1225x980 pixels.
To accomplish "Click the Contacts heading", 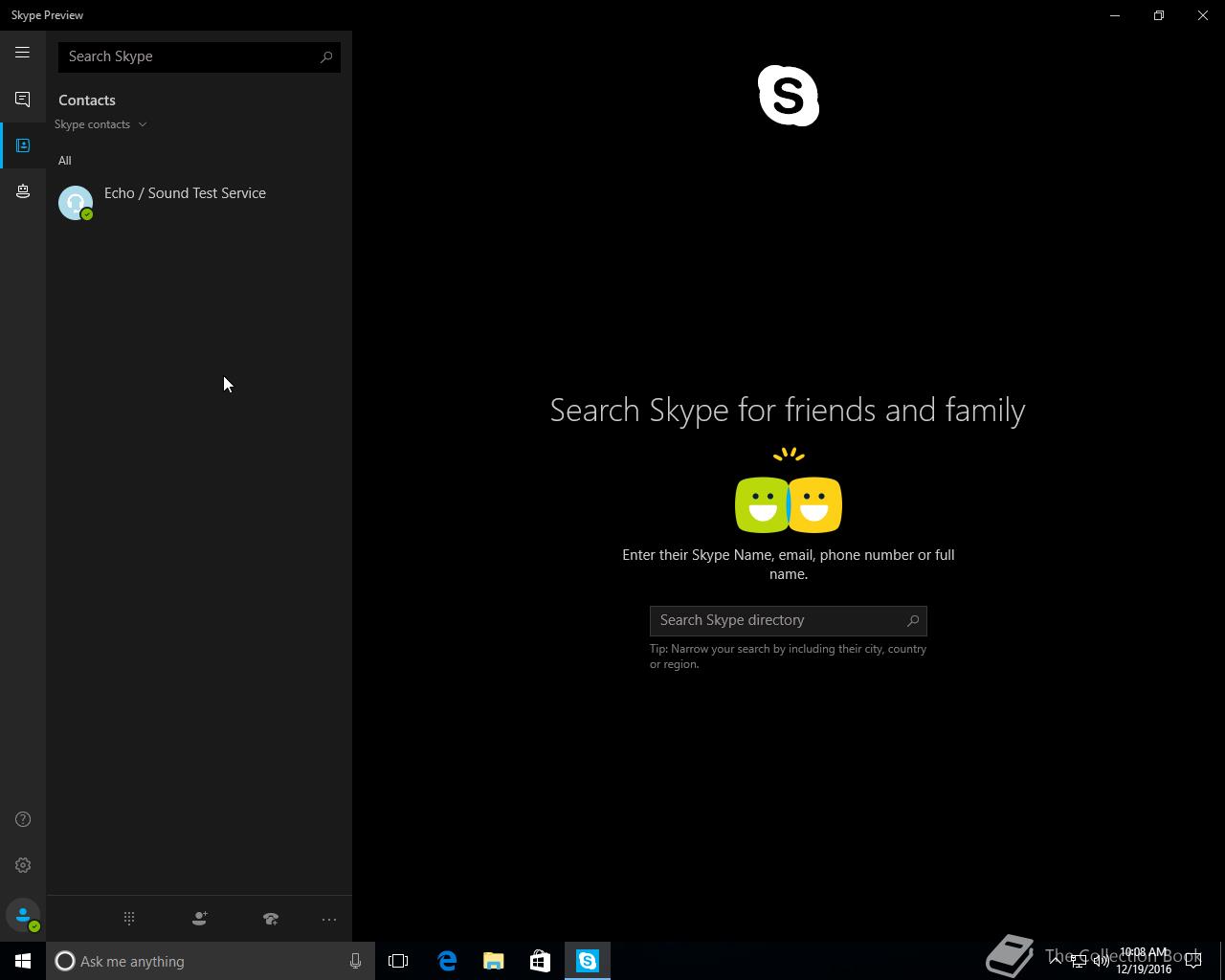I will coord(87,100).
